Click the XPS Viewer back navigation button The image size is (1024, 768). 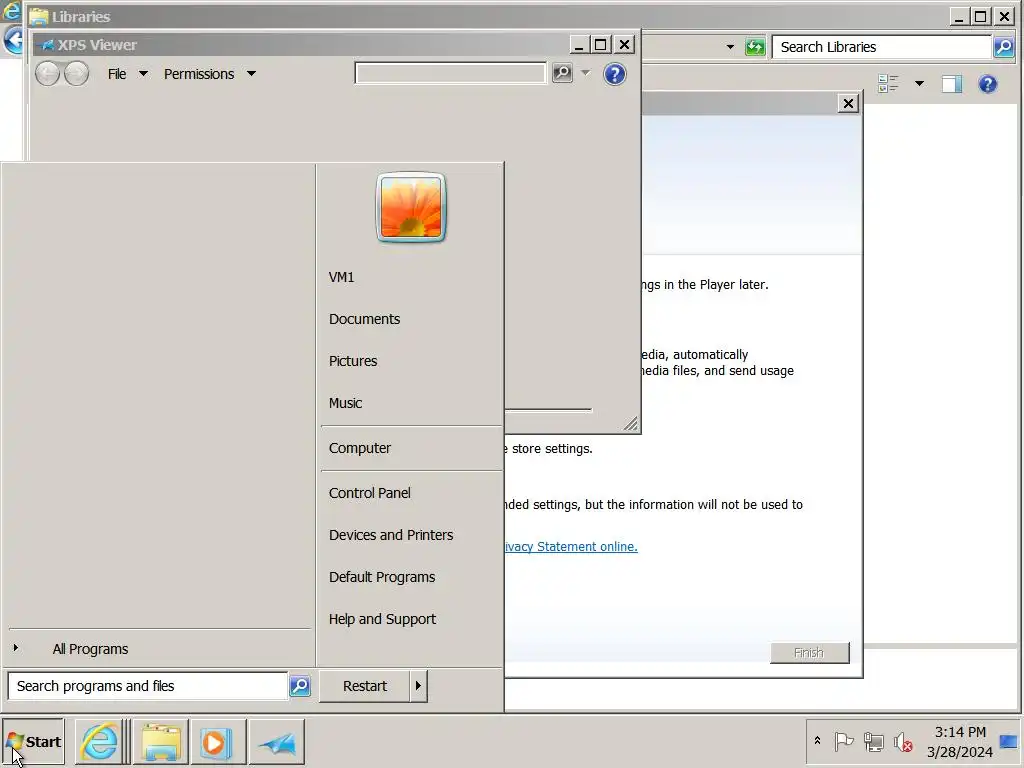(47, 74)
